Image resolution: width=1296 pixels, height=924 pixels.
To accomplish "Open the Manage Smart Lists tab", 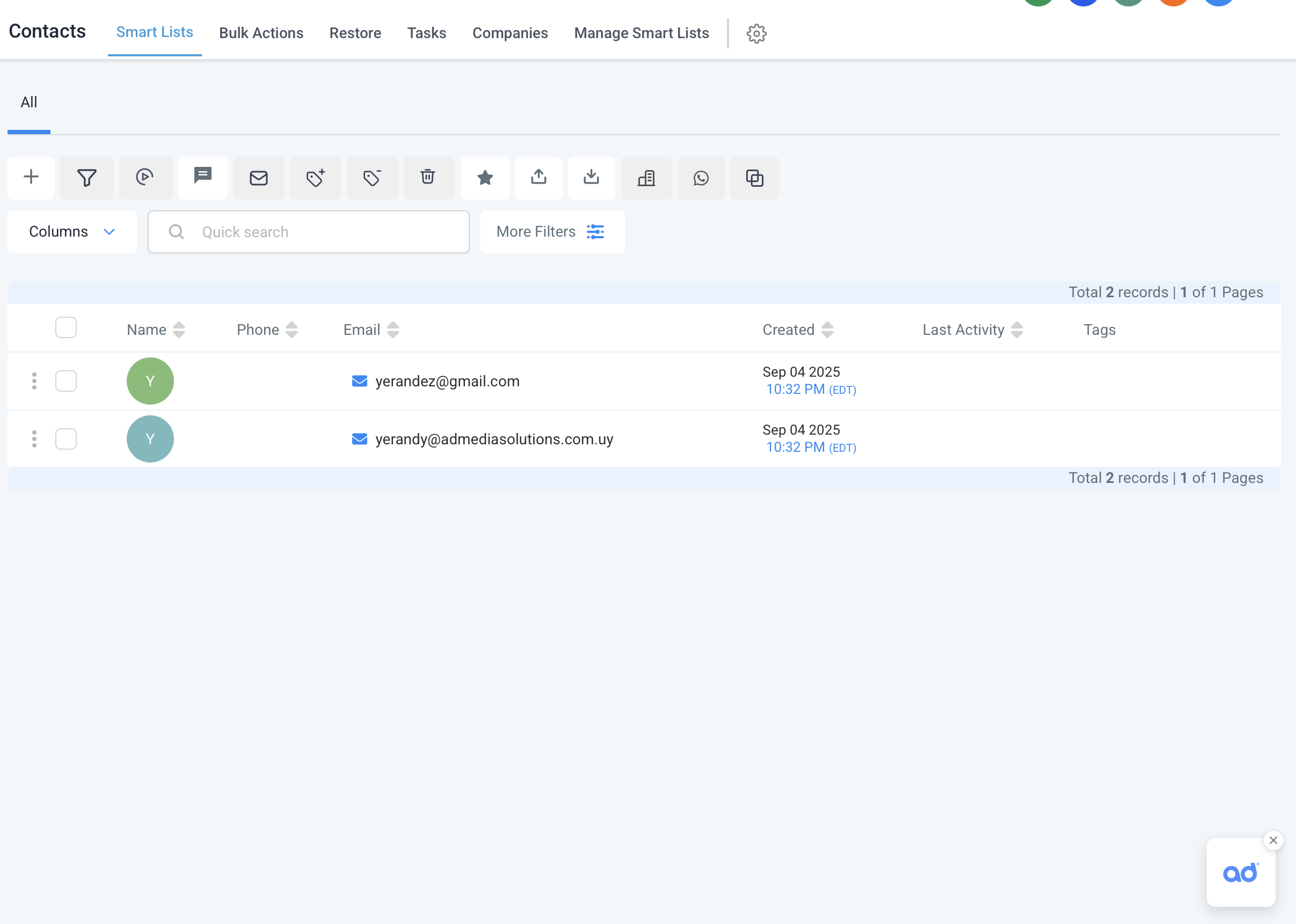I will 641,33.
